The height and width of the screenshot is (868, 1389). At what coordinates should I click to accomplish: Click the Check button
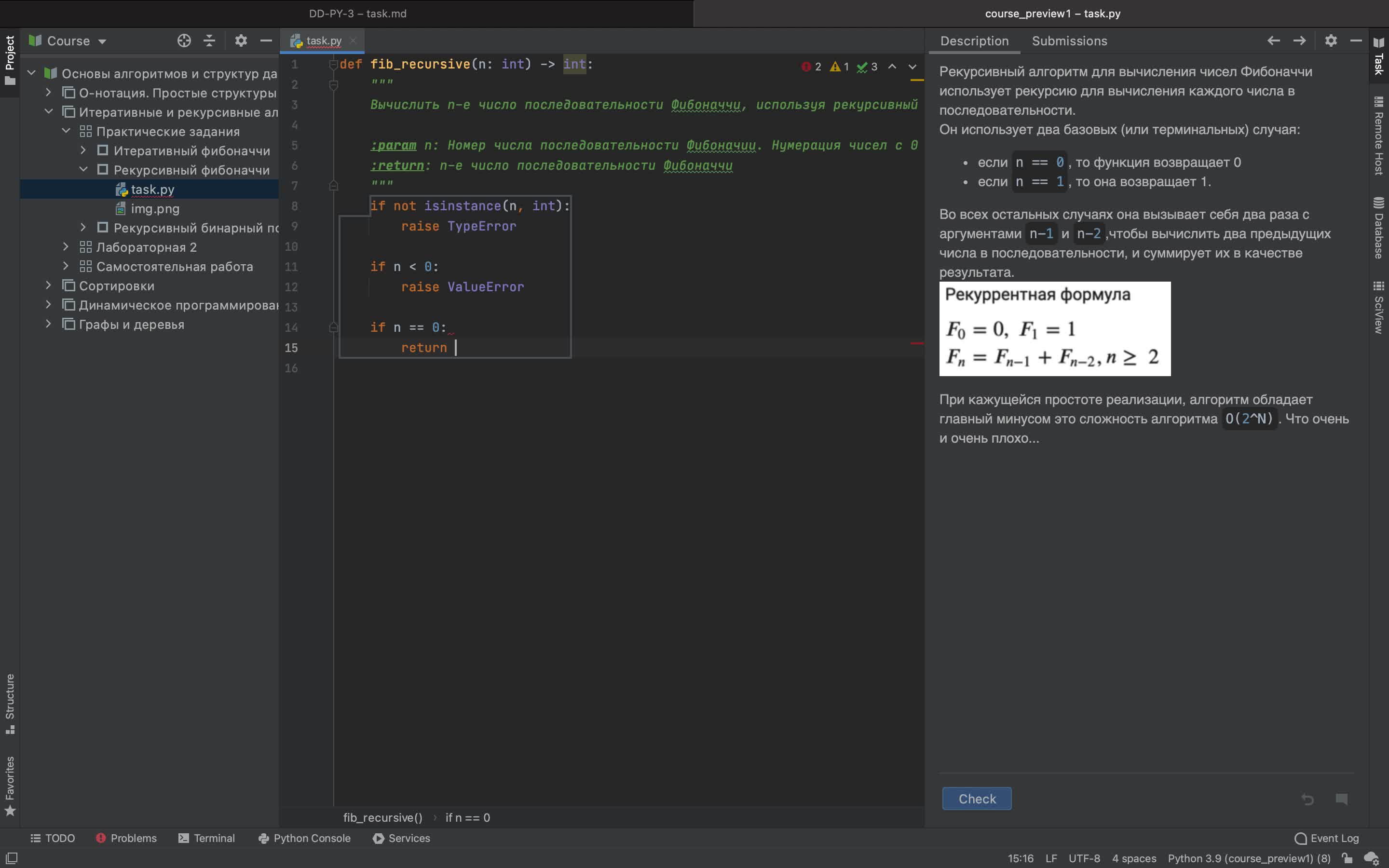(977, 799)
